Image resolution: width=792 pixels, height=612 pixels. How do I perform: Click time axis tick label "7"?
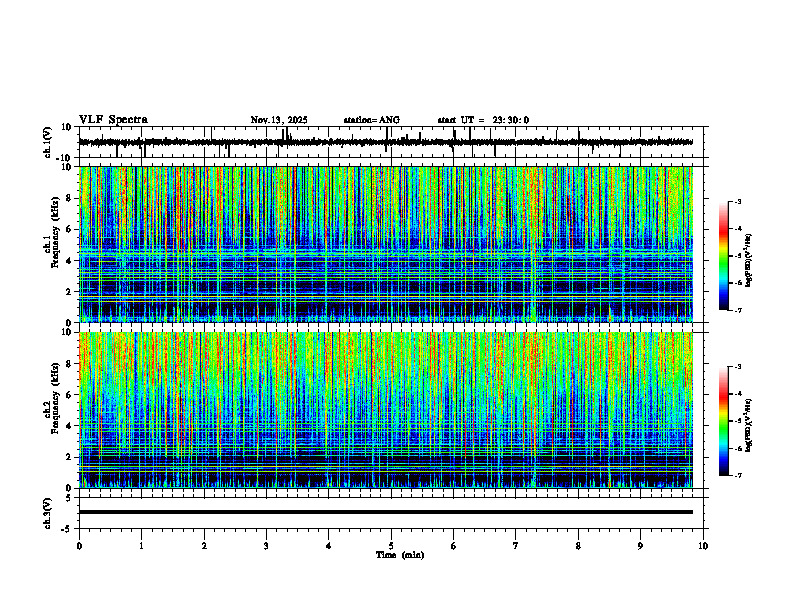(516, 546)
